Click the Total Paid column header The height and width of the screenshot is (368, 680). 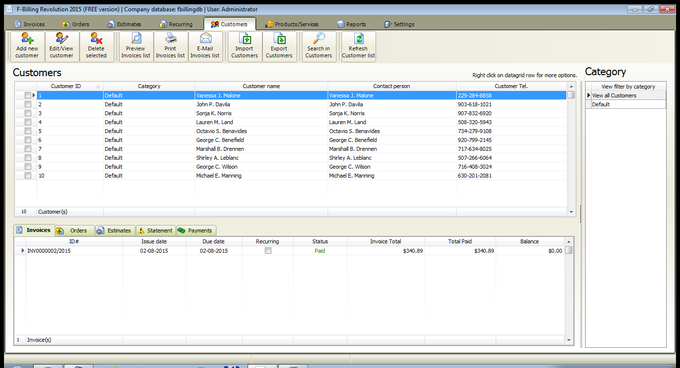tap(460, 241)
